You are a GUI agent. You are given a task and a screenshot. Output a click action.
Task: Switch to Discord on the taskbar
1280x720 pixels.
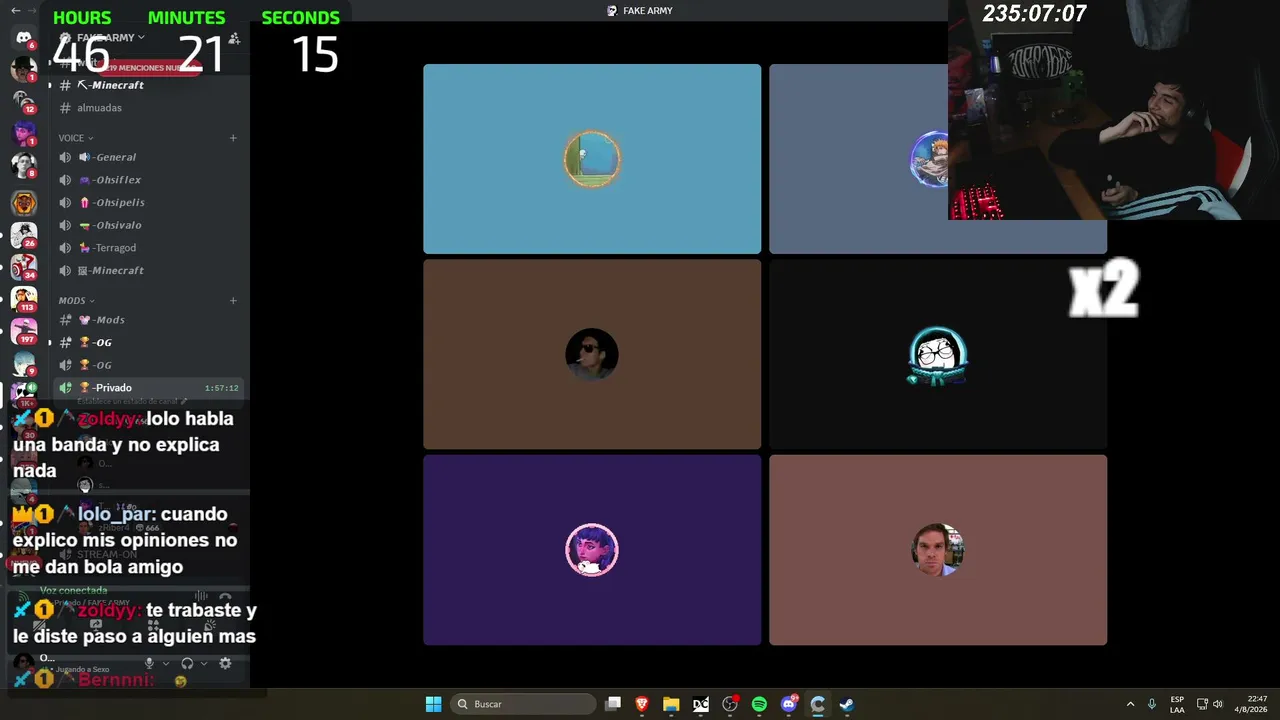[788, 704]
